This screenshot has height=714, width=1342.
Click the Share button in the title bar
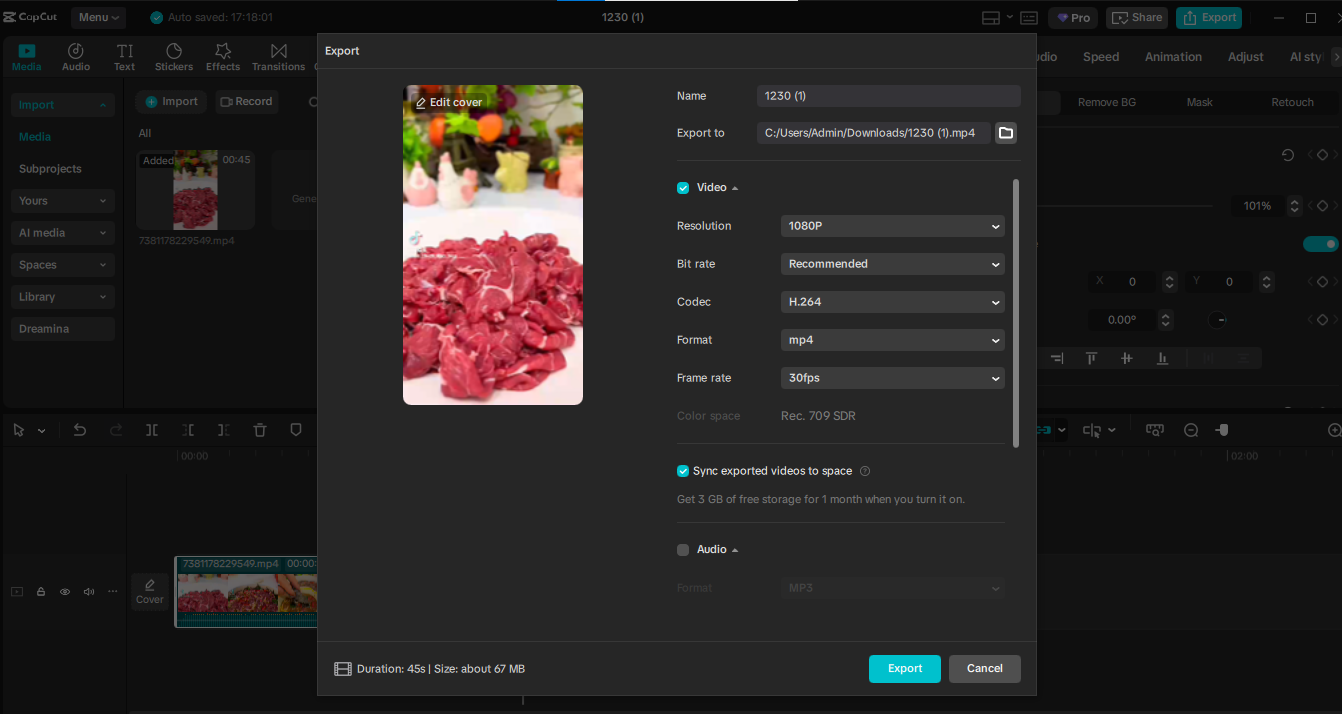tap(1137, 17)
